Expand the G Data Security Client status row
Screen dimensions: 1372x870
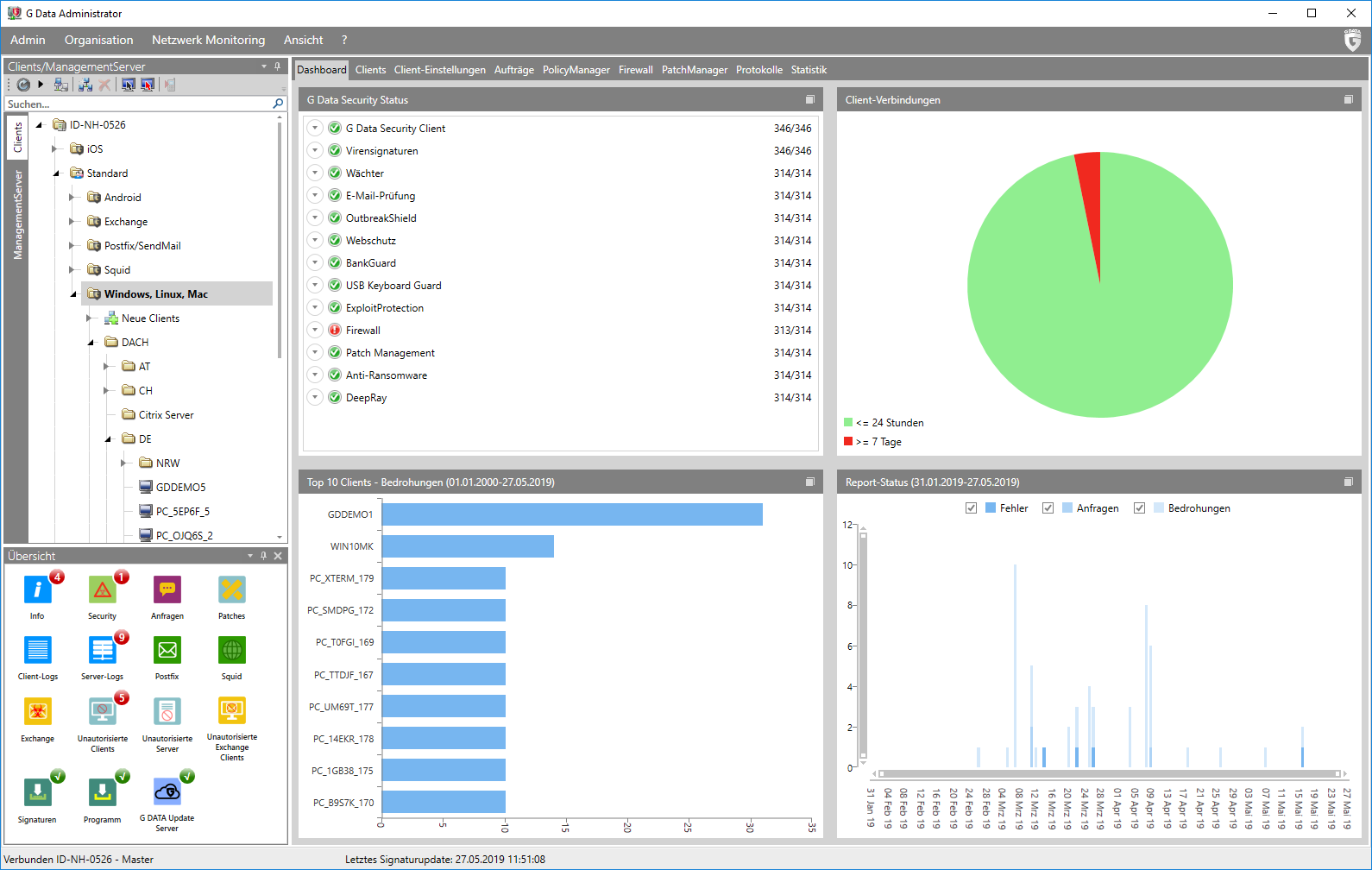(x=315, y=128)
